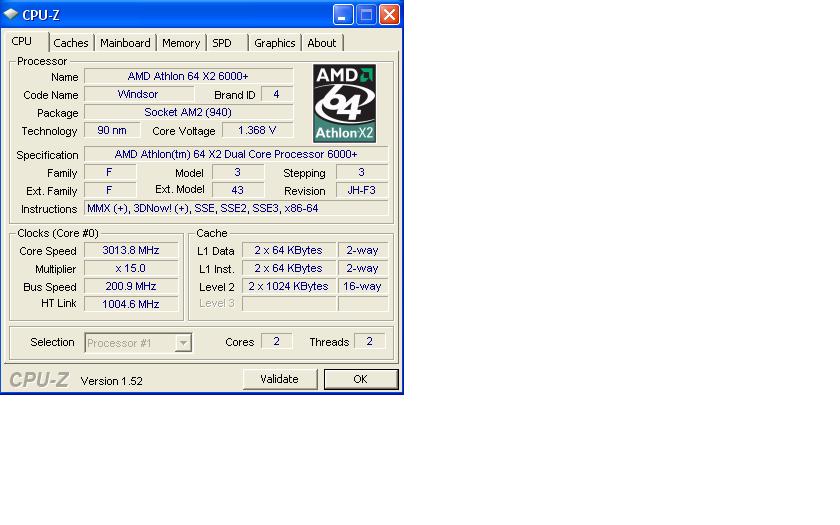Switch to the Caches tab

71,43
